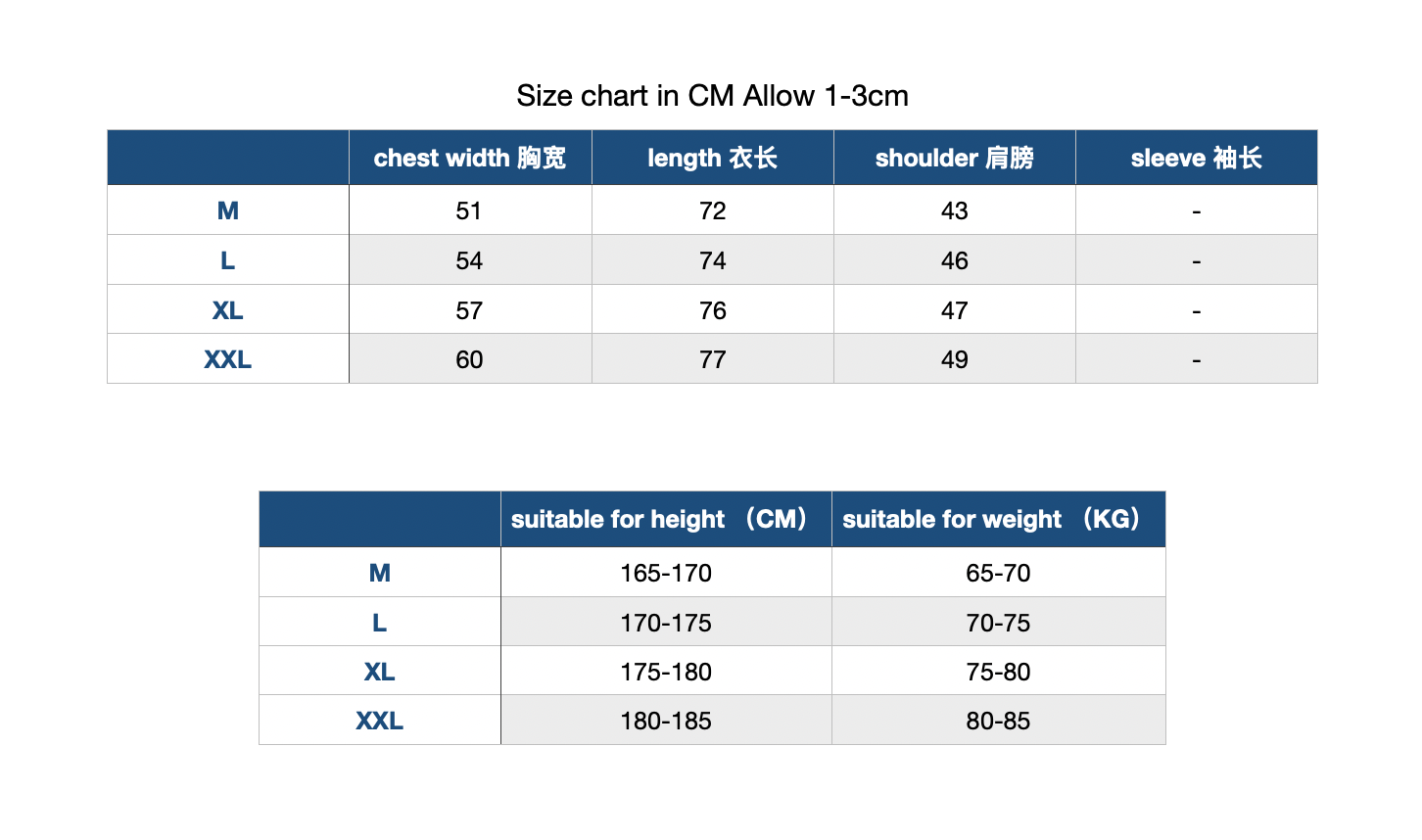Screen dimensions: 1422x840
Task: Select chest width value 60
Action: (469, 359)
